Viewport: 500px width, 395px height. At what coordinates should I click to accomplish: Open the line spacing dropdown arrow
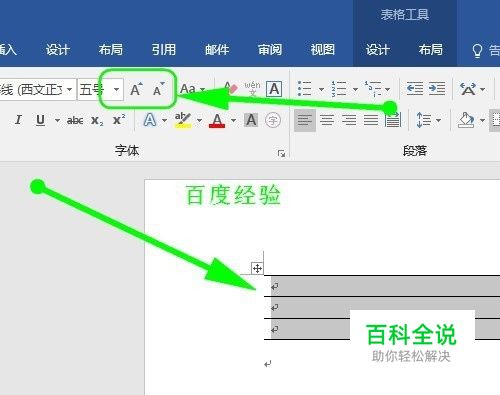[438, 120]
